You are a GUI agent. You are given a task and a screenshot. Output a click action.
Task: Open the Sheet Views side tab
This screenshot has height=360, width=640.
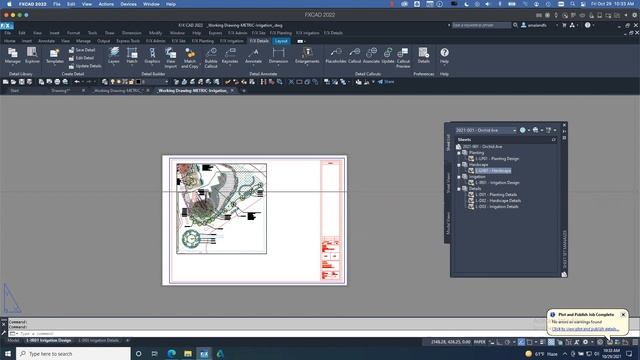[448, 182]
